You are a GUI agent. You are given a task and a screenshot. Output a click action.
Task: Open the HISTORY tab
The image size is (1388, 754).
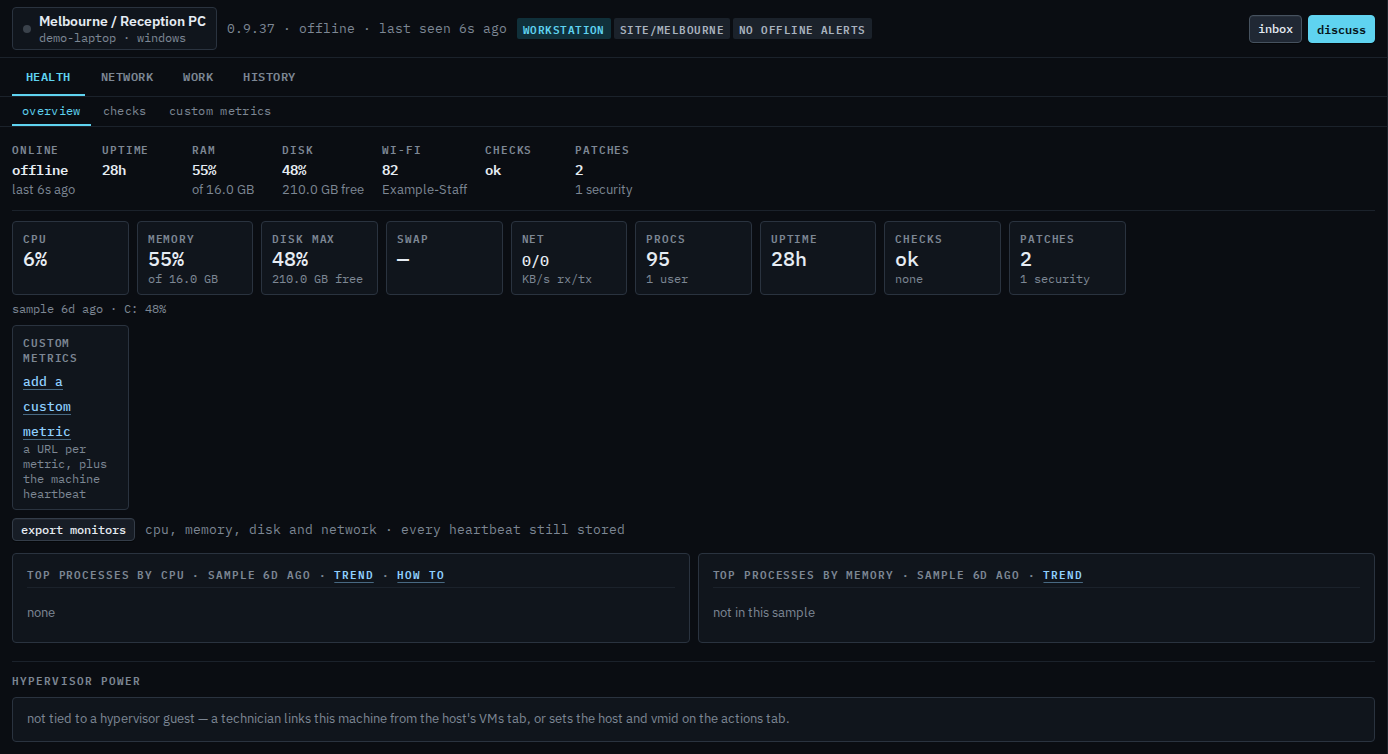pyautogui.click(x=269, y=77)
